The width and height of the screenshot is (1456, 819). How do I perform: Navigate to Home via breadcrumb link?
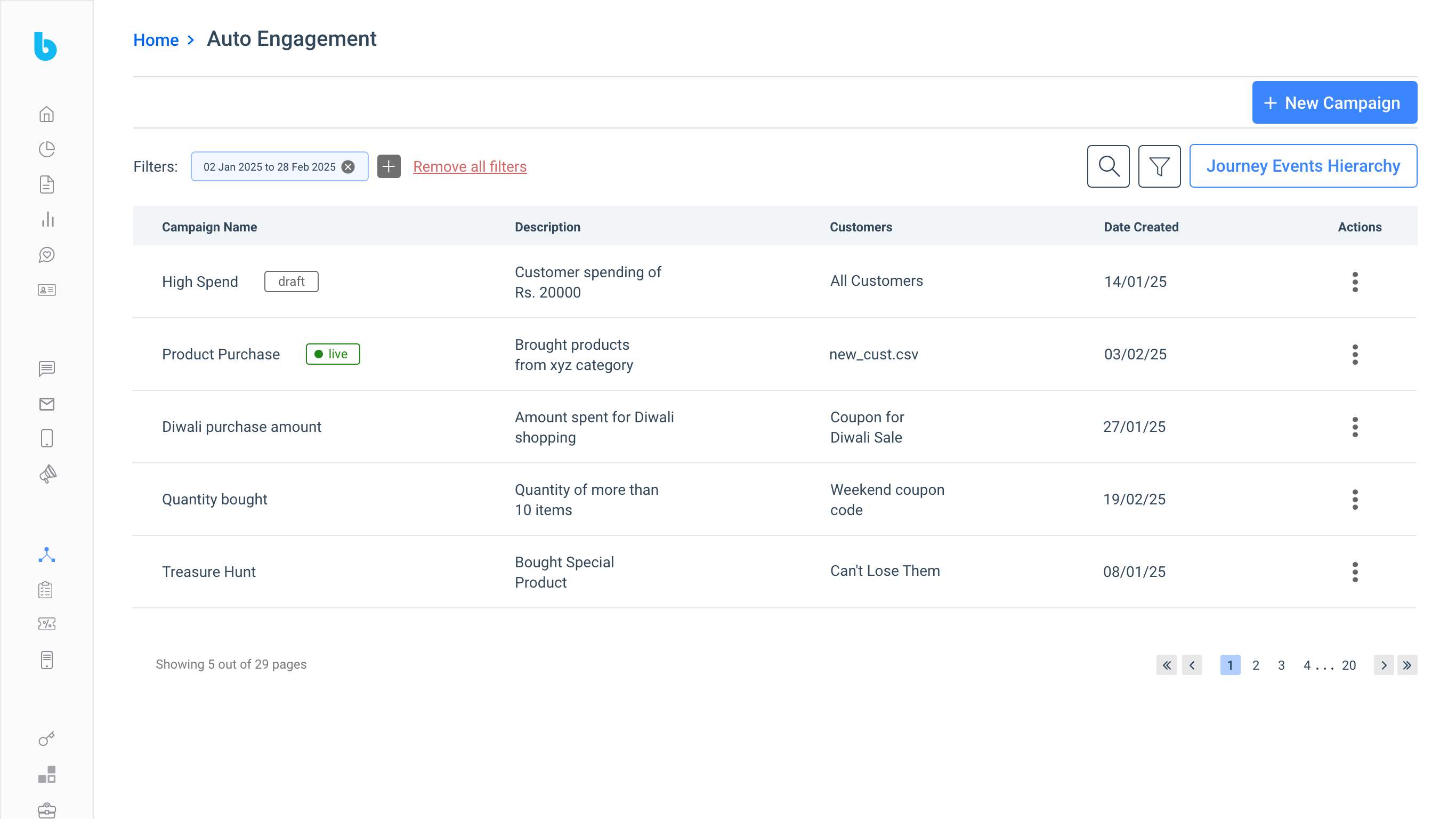(156, 39)
